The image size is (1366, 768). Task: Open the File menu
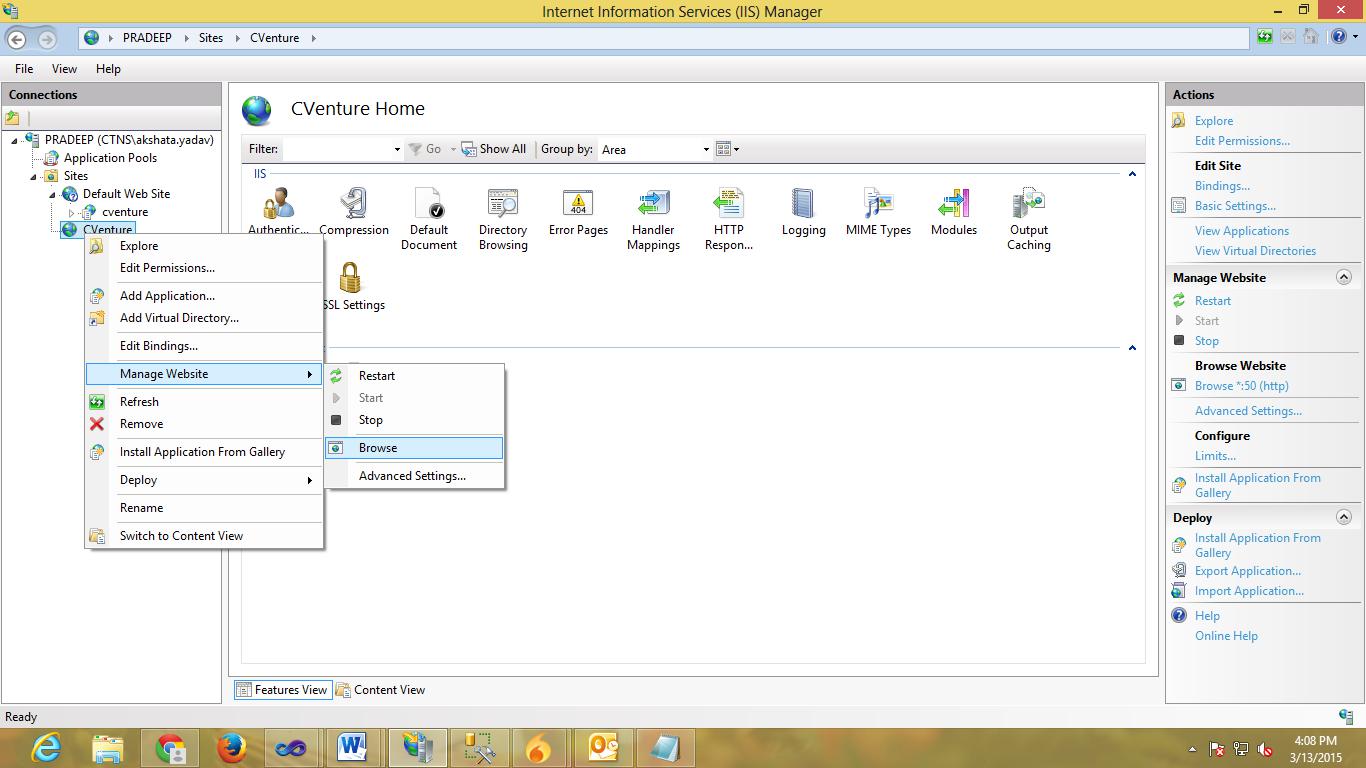coord(24,69)
